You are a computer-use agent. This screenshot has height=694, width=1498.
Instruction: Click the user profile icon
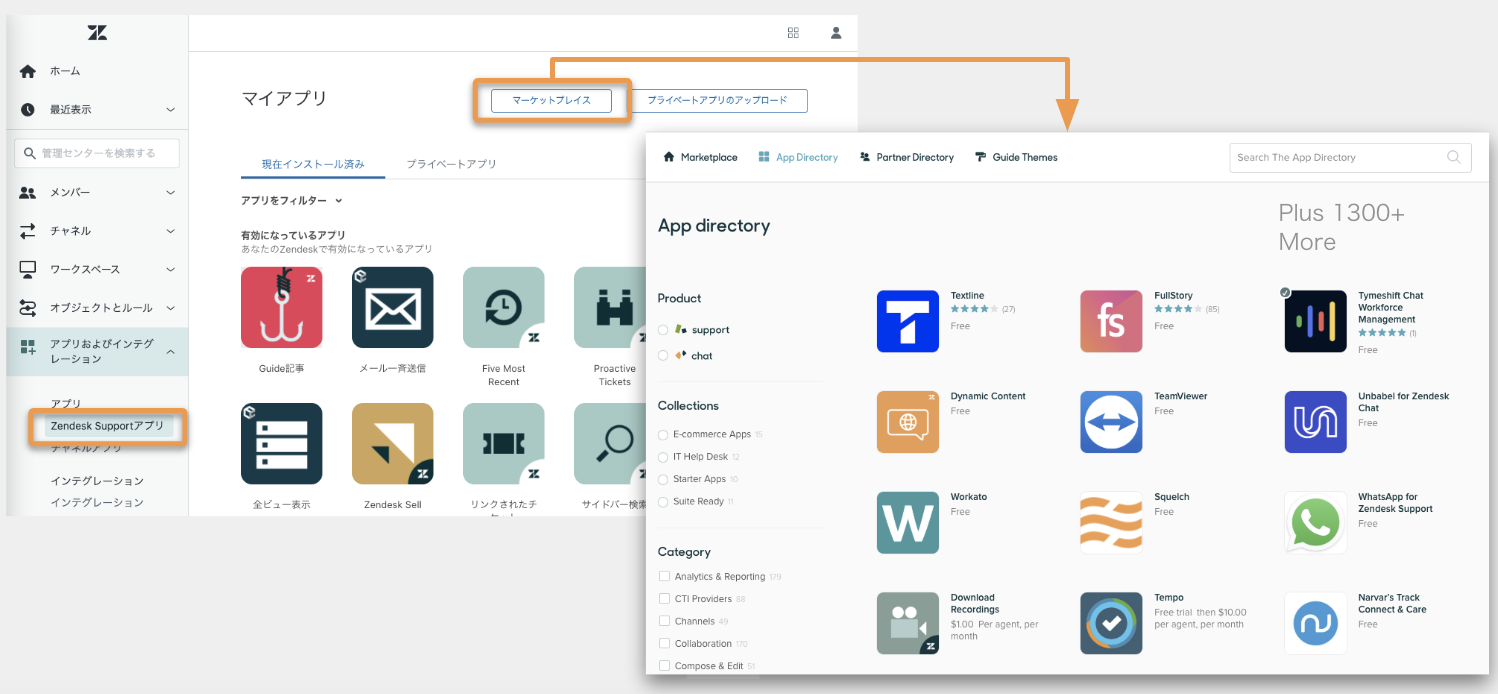(836, 33)
